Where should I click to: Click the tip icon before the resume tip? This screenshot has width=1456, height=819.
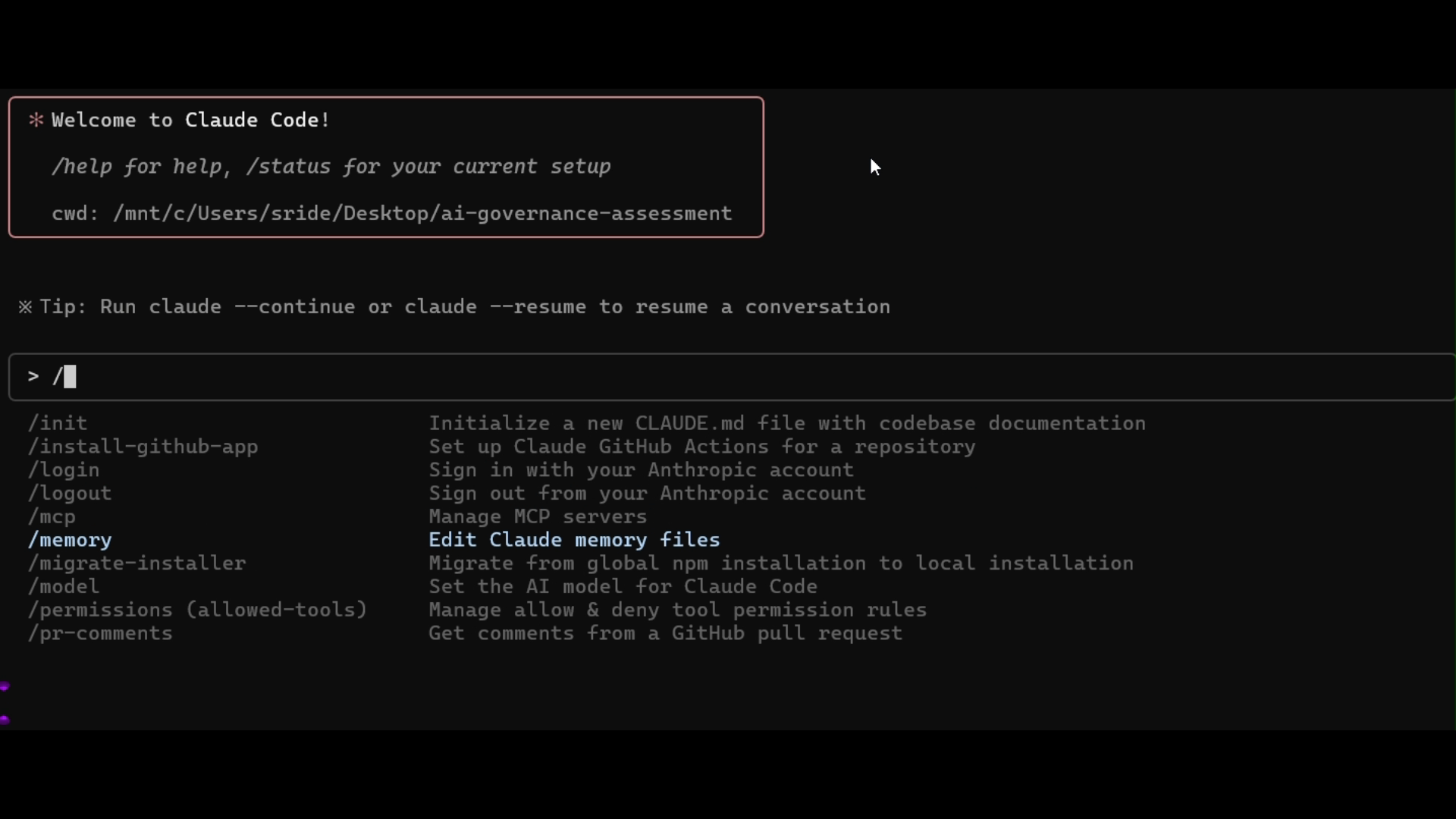pyautogui.click(x=25, y=306)
